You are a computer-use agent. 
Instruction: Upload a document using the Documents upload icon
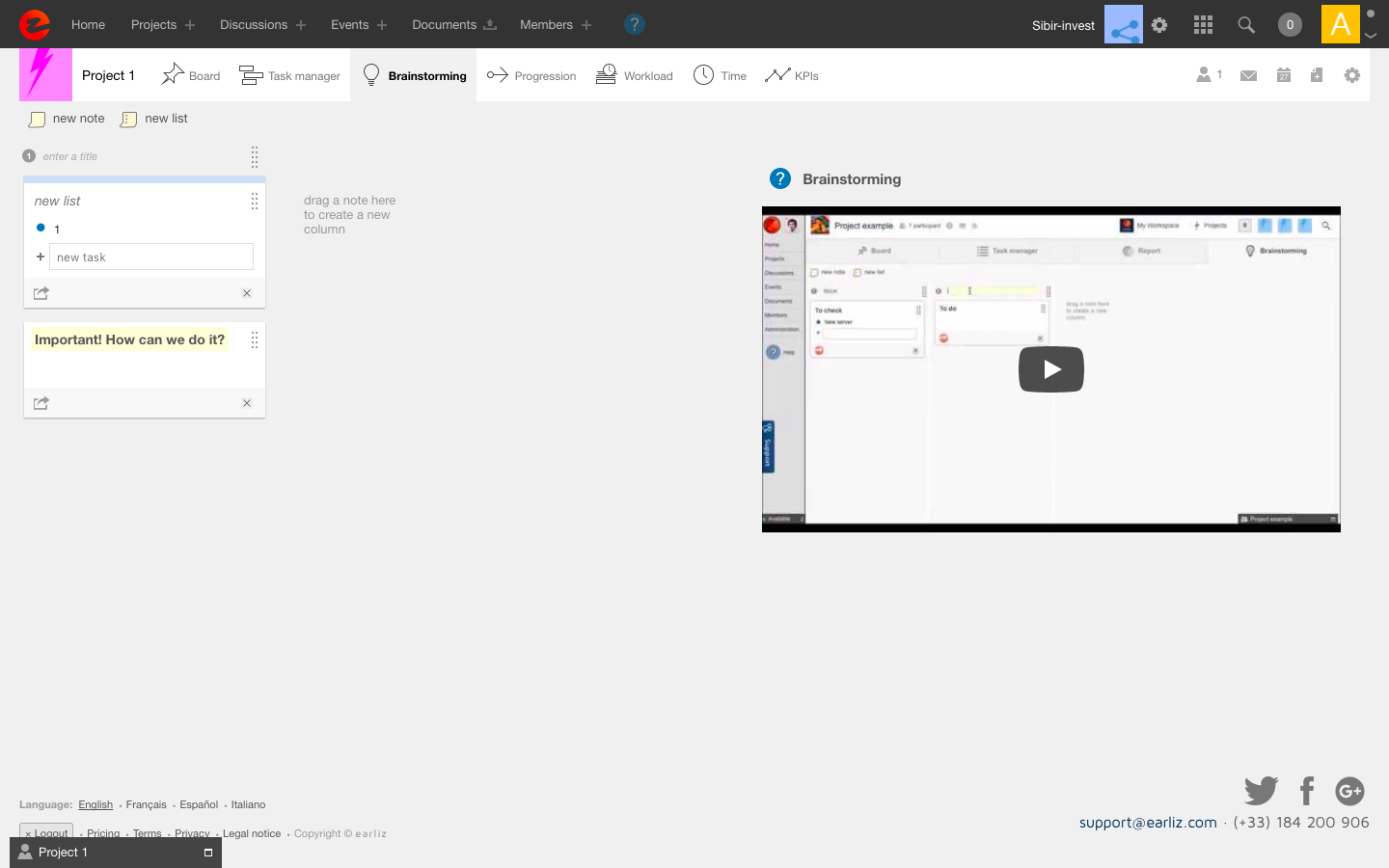click(490, 24)
